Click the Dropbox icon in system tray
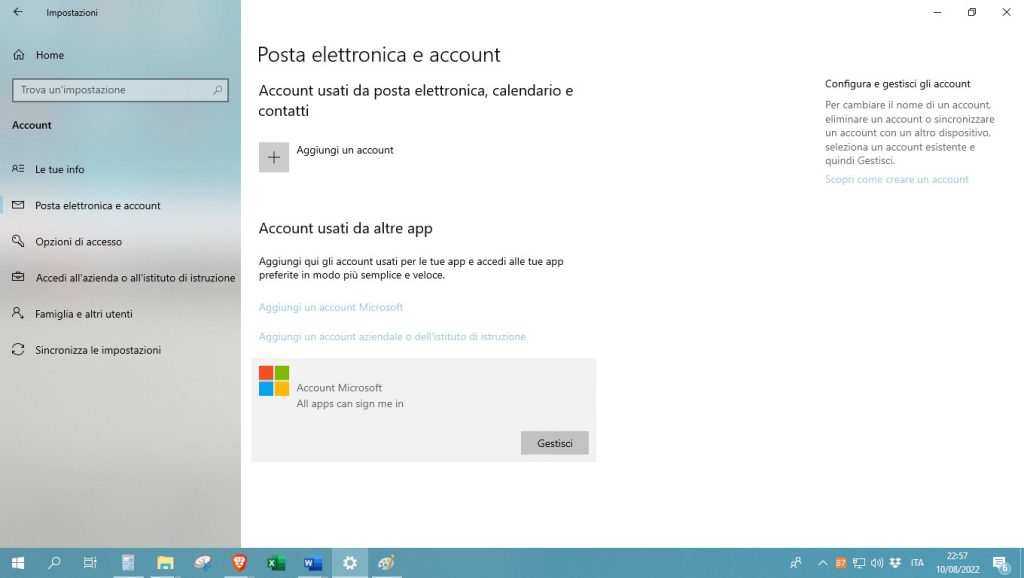Screen dimensions: 1024x578 pyautogui.click(x=894, y=563)
